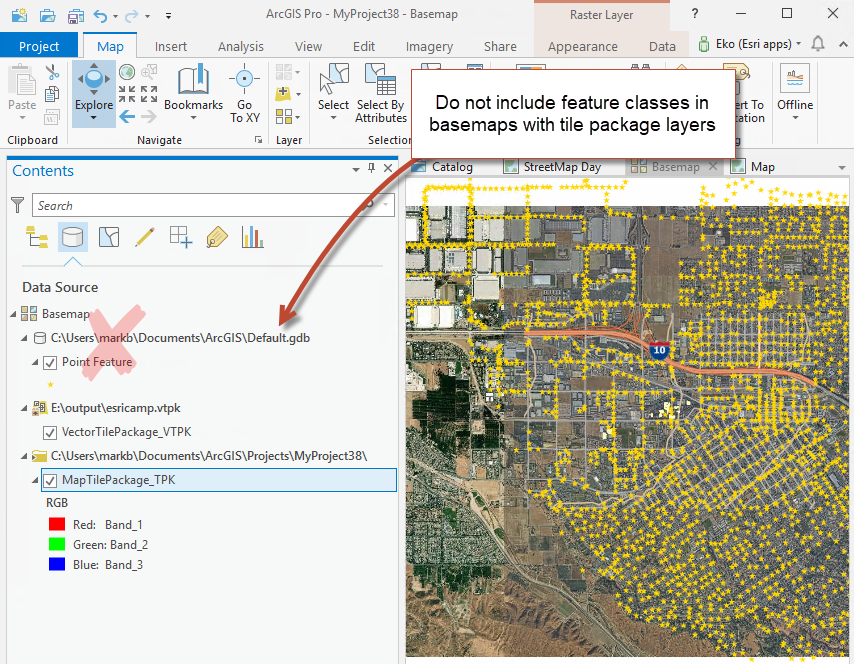Uncheck the Point Feature layer checkbox
Viewport: 854px width, 664px height.
click(50, 363)
